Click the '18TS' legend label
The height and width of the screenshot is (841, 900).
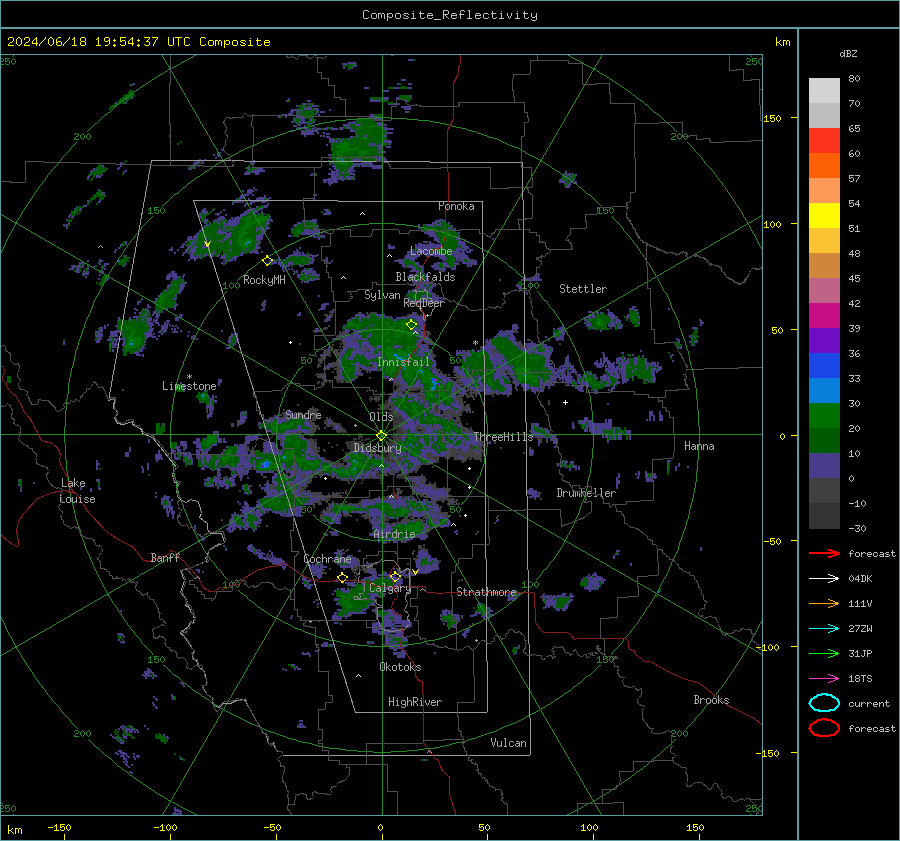[x=860, y=679]
